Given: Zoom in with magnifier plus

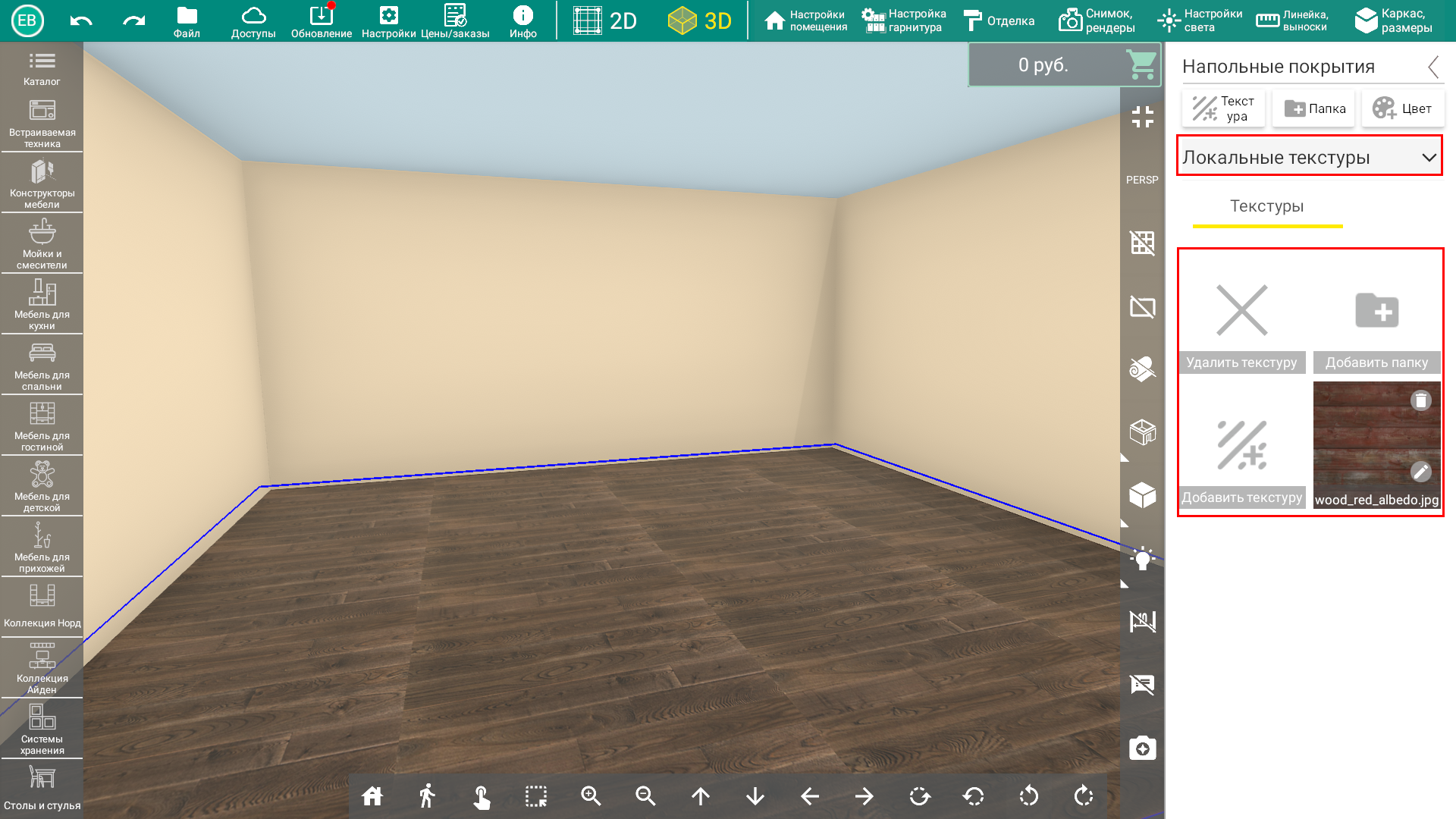Looking at the screenshot, I should click(591, 796).
